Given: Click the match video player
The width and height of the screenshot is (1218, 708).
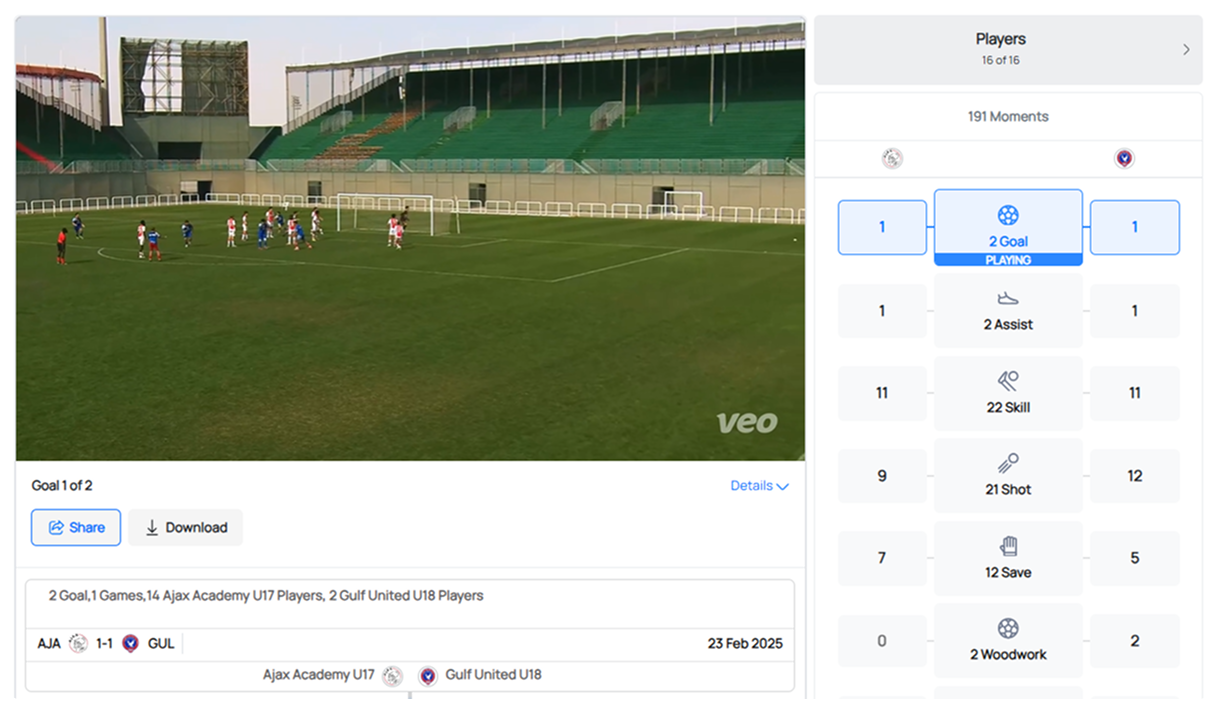Looking at the screenshot, I should pos(410,238).
